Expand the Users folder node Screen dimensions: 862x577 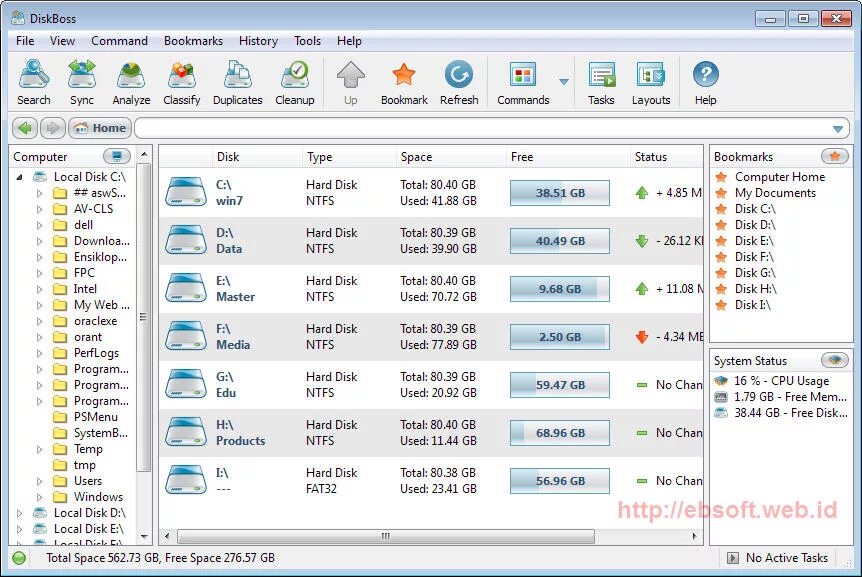[40, 481]
